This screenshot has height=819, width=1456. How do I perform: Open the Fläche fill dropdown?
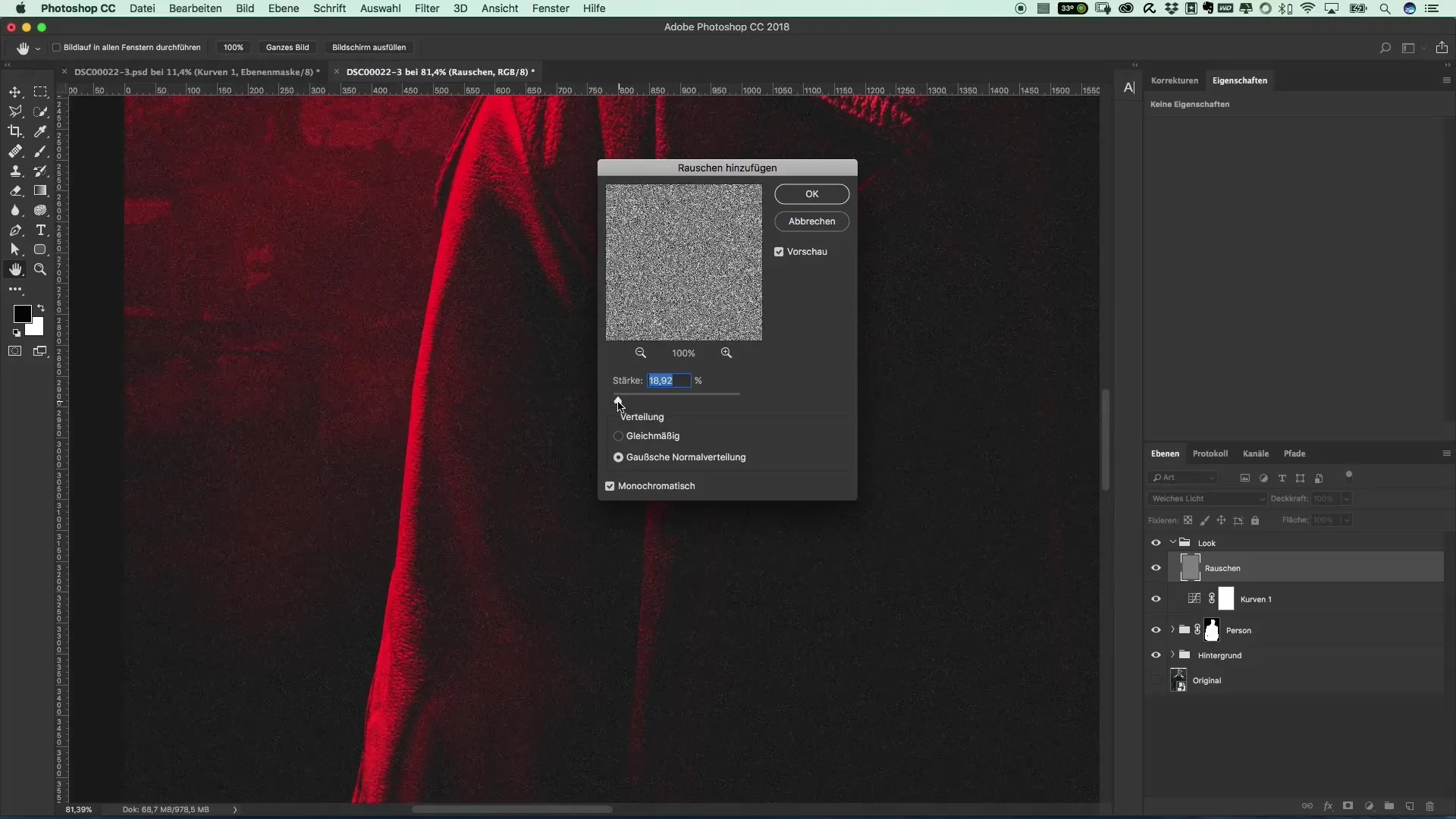click(x=1347, y=520)
